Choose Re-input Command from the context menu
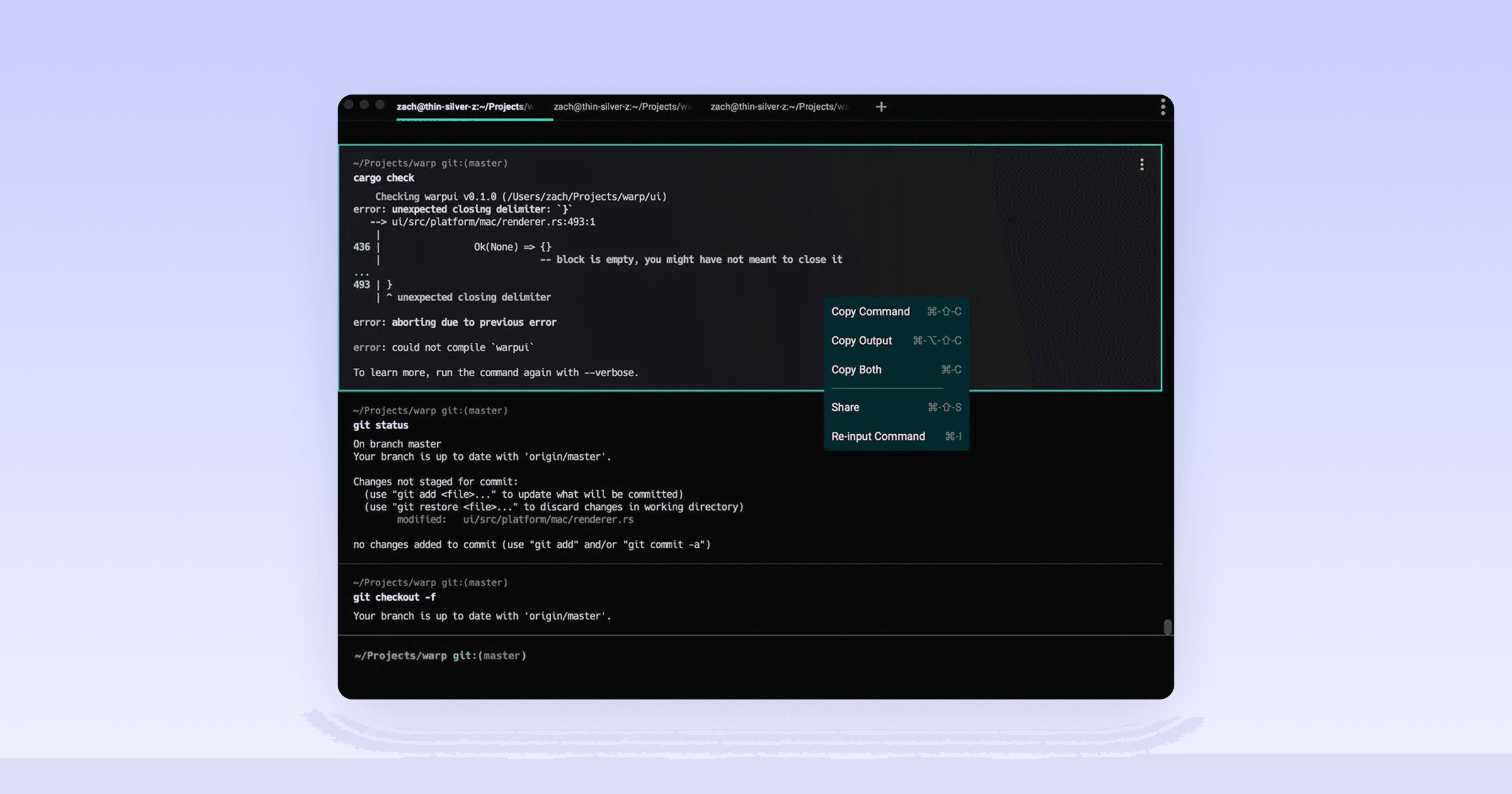Screen dimensions: 1512x794 (896, 436)
